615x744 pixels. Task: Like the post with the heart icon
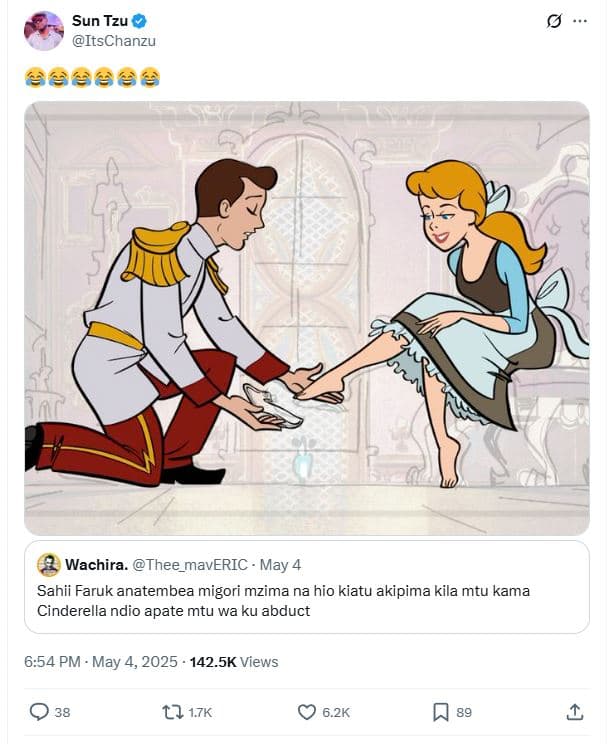pyautogui.click(x=307, y=712)
